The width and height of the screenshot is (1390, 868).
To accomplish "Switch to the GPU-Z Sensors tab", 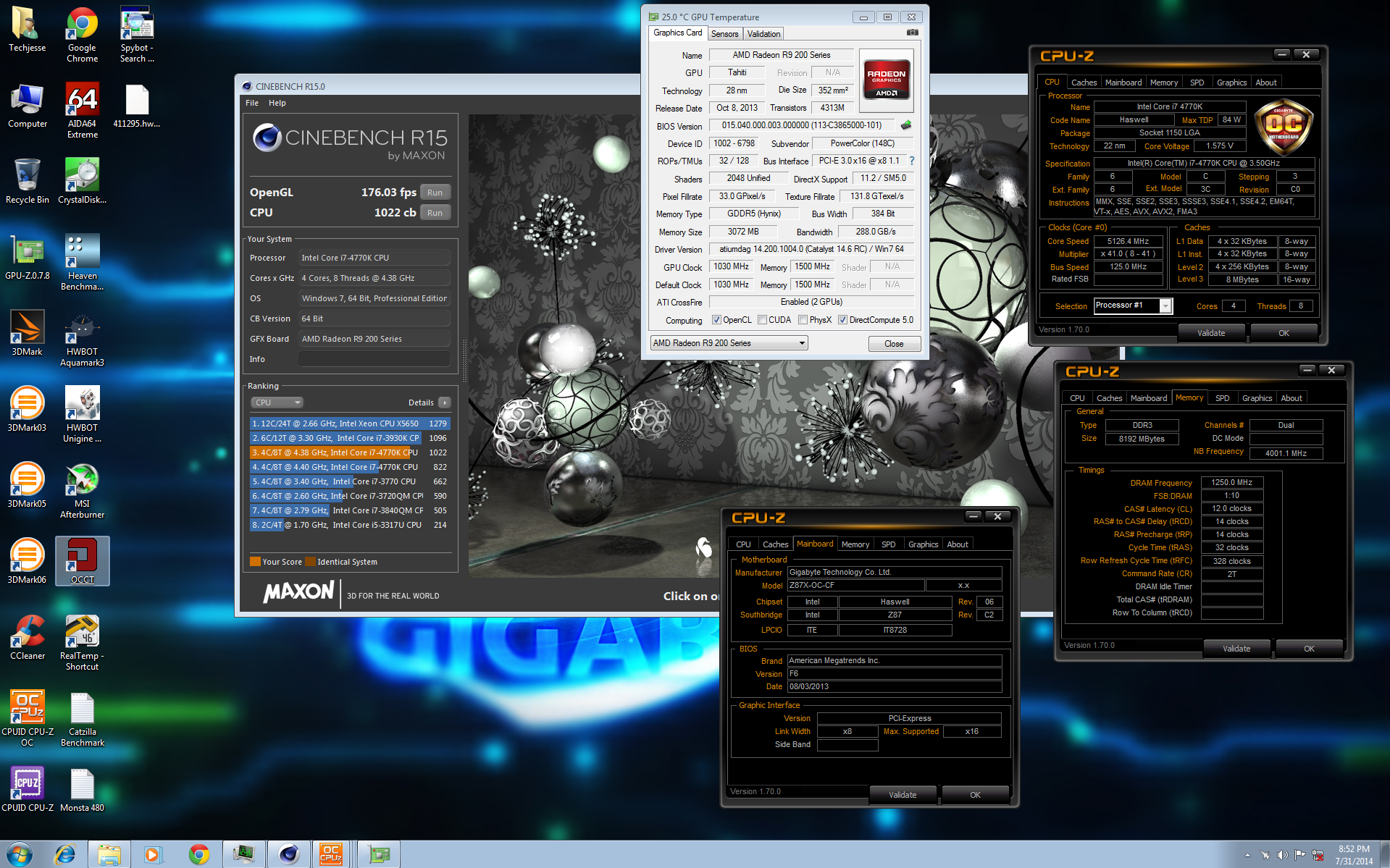I will [x=724, y=34].
